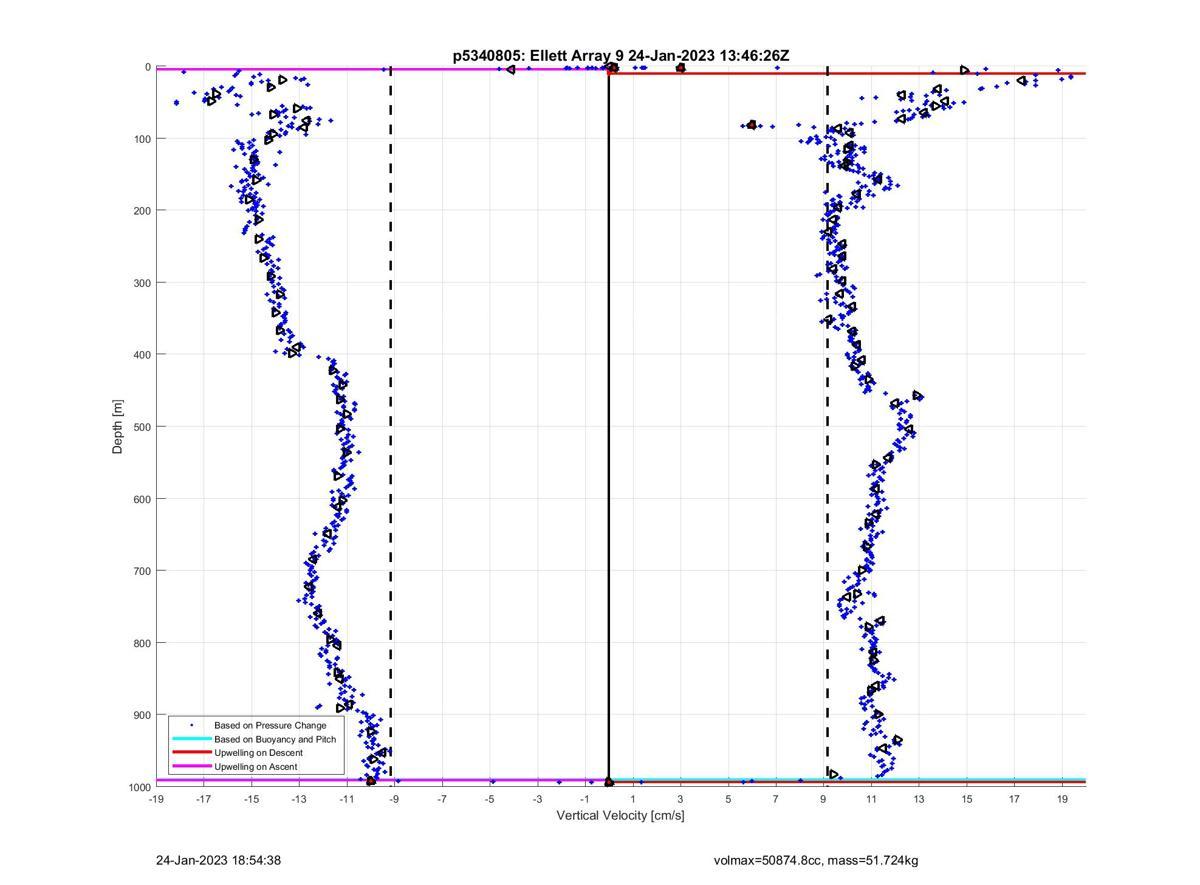The height and width of the screenshot is (885, 1200).
Task: Click the timestamp '24-Jan-2023 18:54:38'
Action: coord(218,860)
